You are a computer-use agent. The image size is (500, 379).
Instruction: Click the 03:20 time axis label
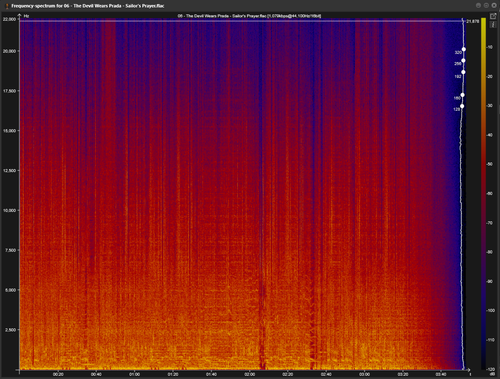coord(403,374)
